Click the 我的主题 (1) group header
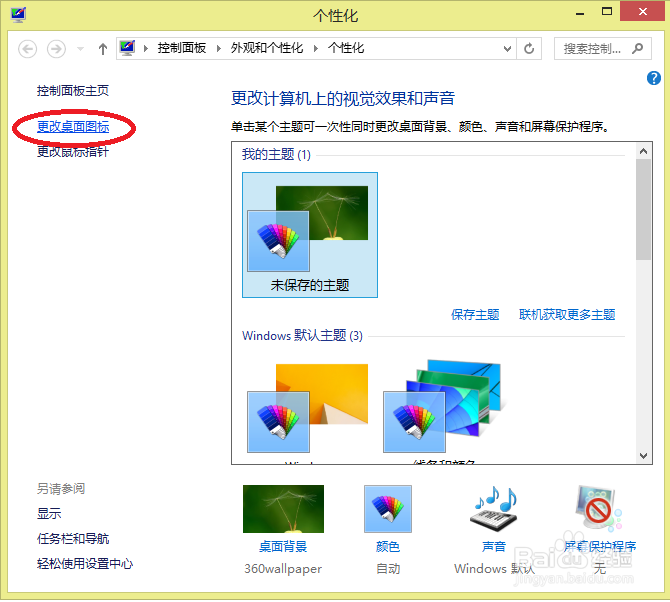670x602 pixels. coord(276,154)
